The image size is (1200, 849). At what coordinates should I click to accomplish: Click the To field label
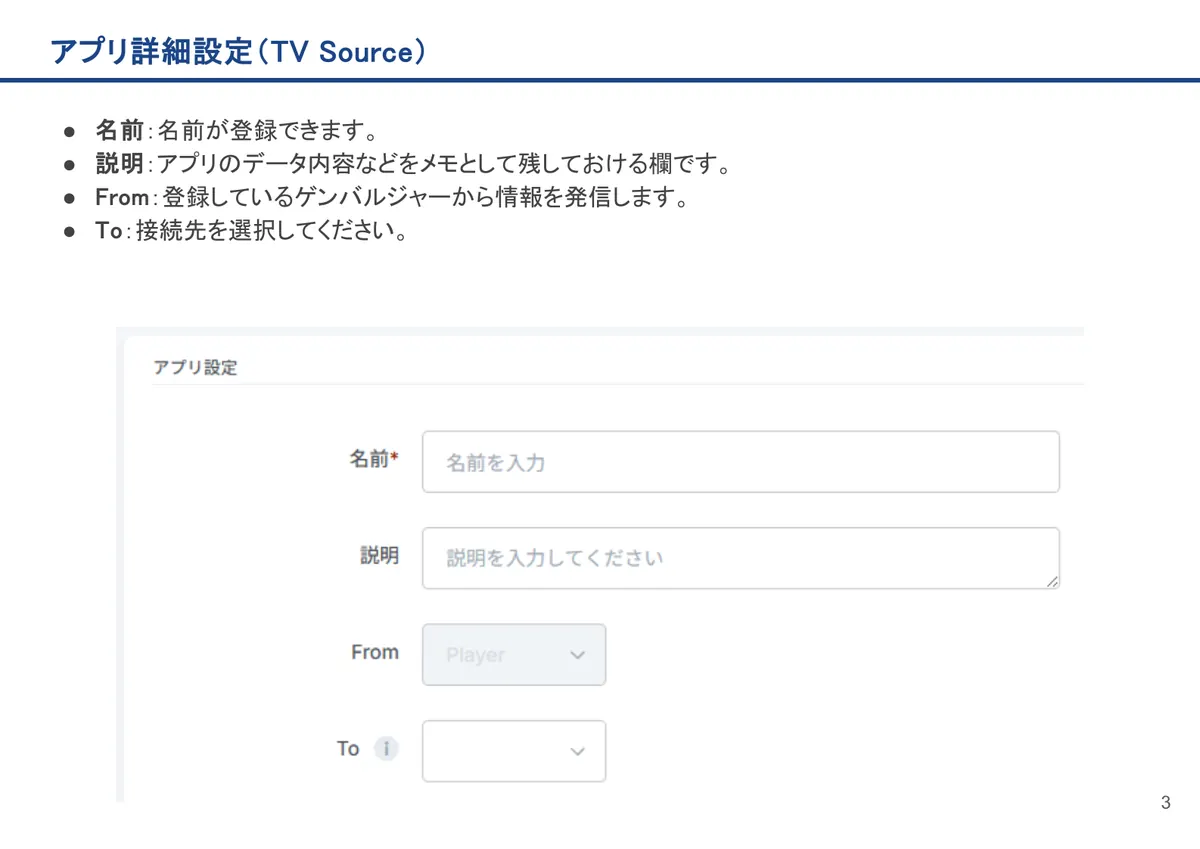(x=348, y=748)
